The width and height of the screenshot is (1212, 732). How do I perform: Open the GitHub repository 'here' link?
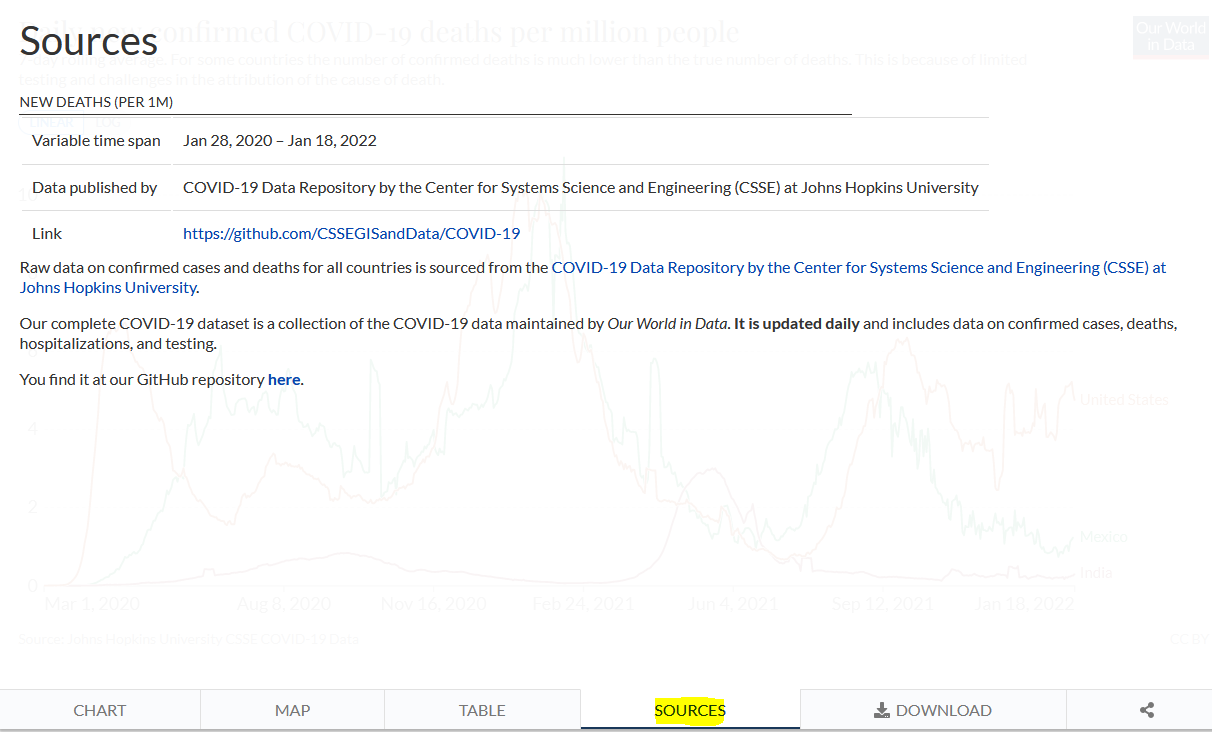click(284, 379)
